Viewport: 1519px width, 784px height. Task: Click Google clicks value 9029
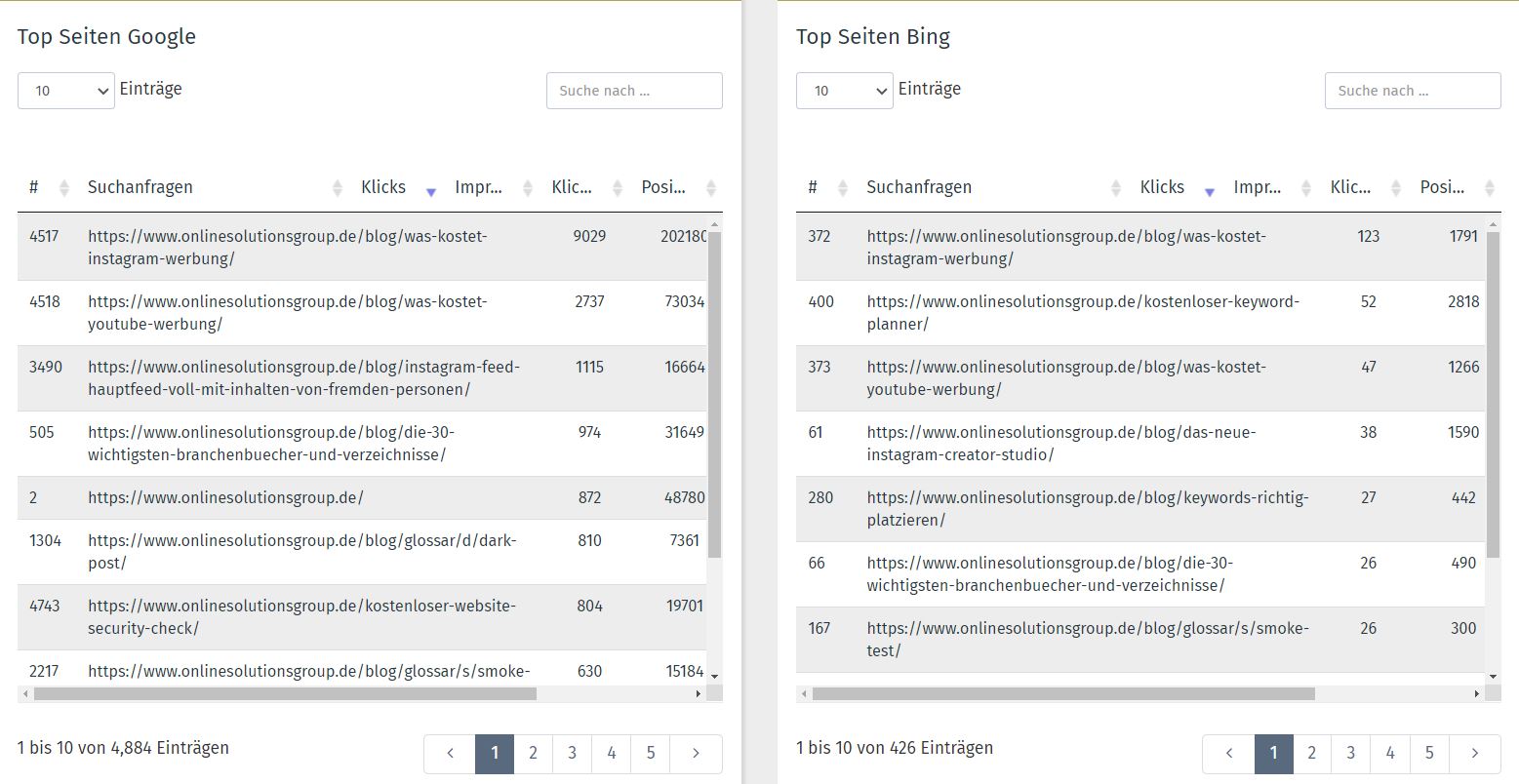click(589, 236)
